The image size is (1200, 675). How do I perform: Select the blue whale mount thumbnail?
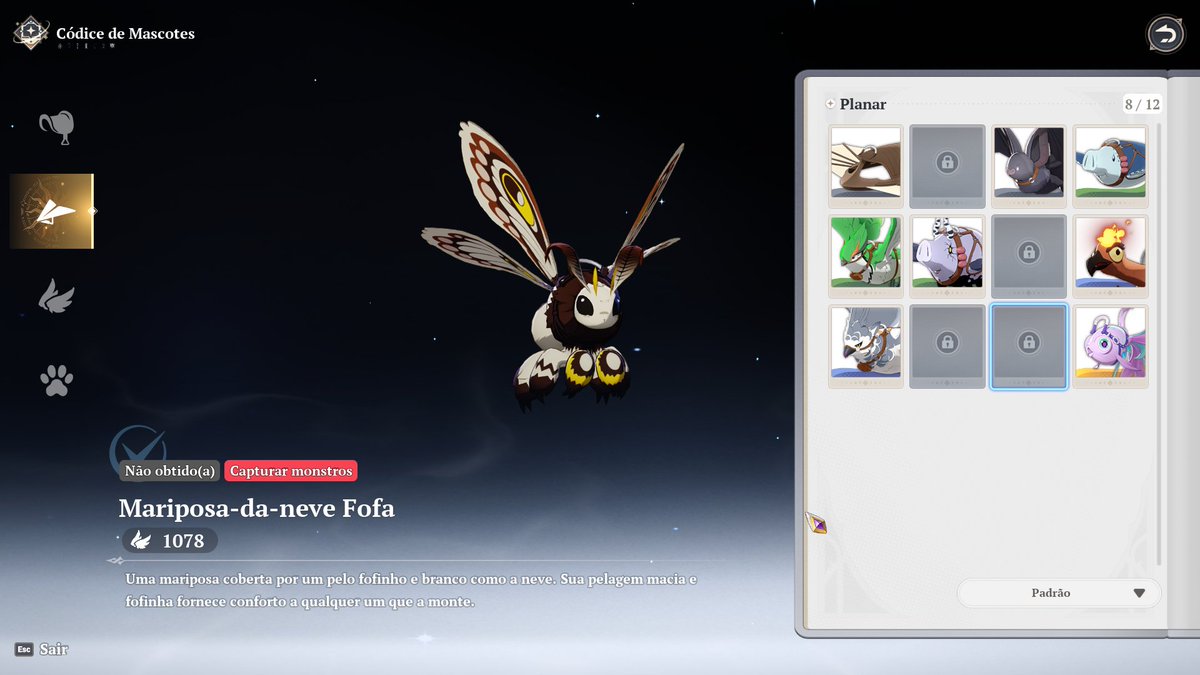(1110, 166)
